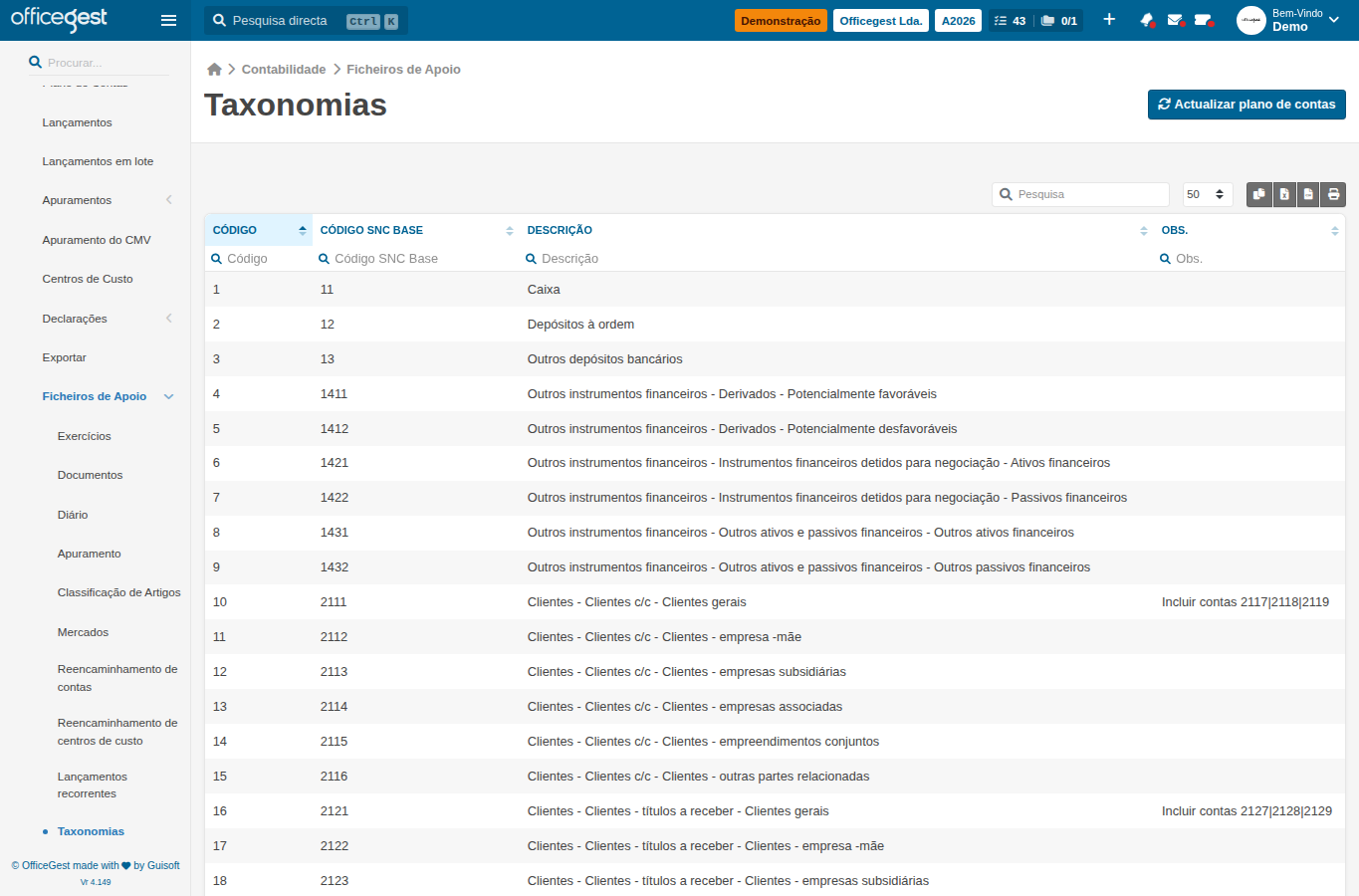Screen dimensions: 1359x896
Task: Go to home via breadcrumb house icon
Action: [x=214, y=70]
